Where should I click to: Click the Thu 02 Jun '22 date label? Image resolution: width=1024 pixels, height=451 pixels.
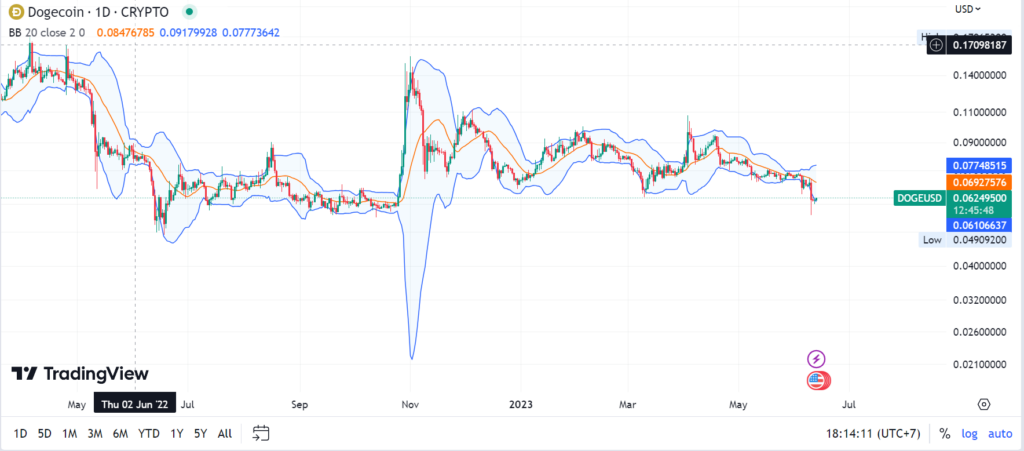[x=135, y=405]
